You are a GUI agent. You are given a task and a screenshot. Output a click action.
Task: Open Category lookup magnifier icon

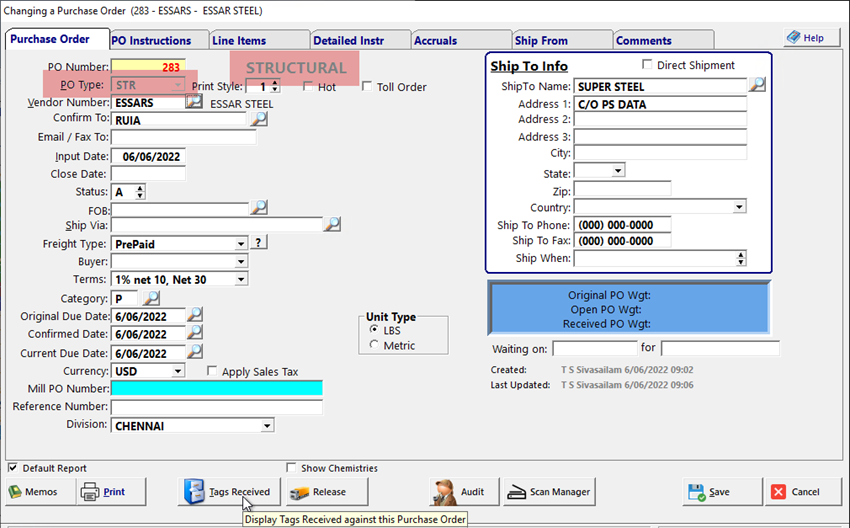[x=151, y=298]
